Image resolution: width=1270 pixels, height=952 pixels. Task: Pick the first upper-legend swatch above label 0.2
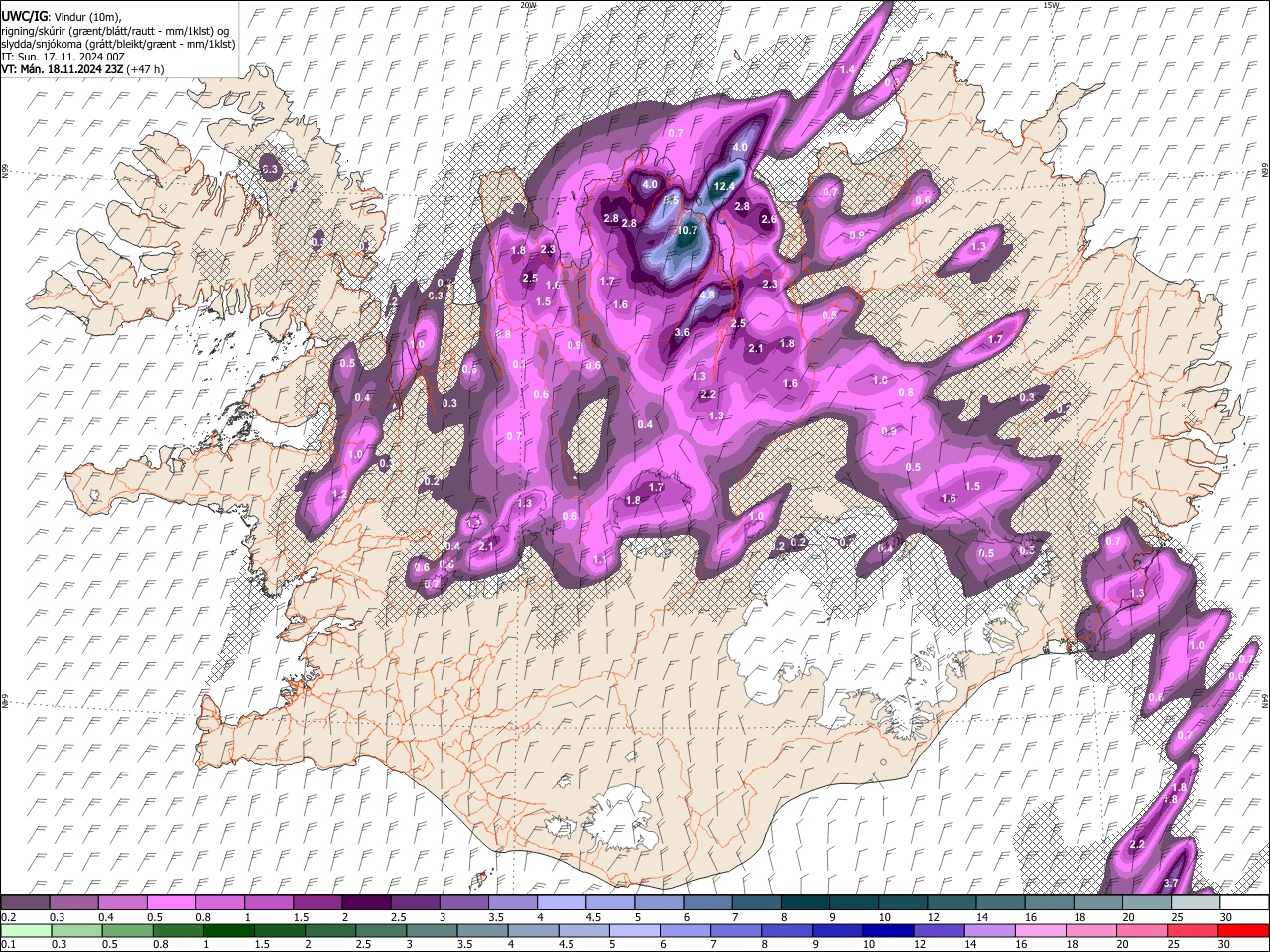25,903
